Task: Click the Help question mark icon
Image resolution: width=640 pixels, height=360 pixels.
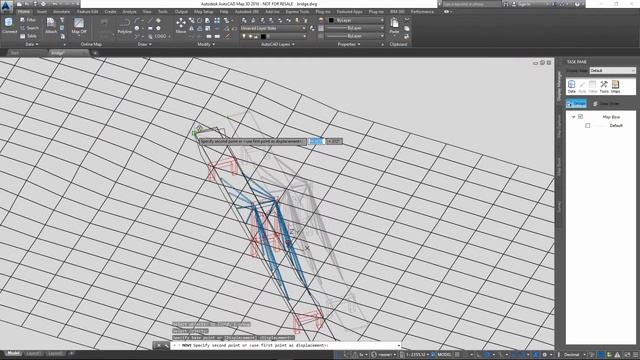Action: tap(577, 4)
